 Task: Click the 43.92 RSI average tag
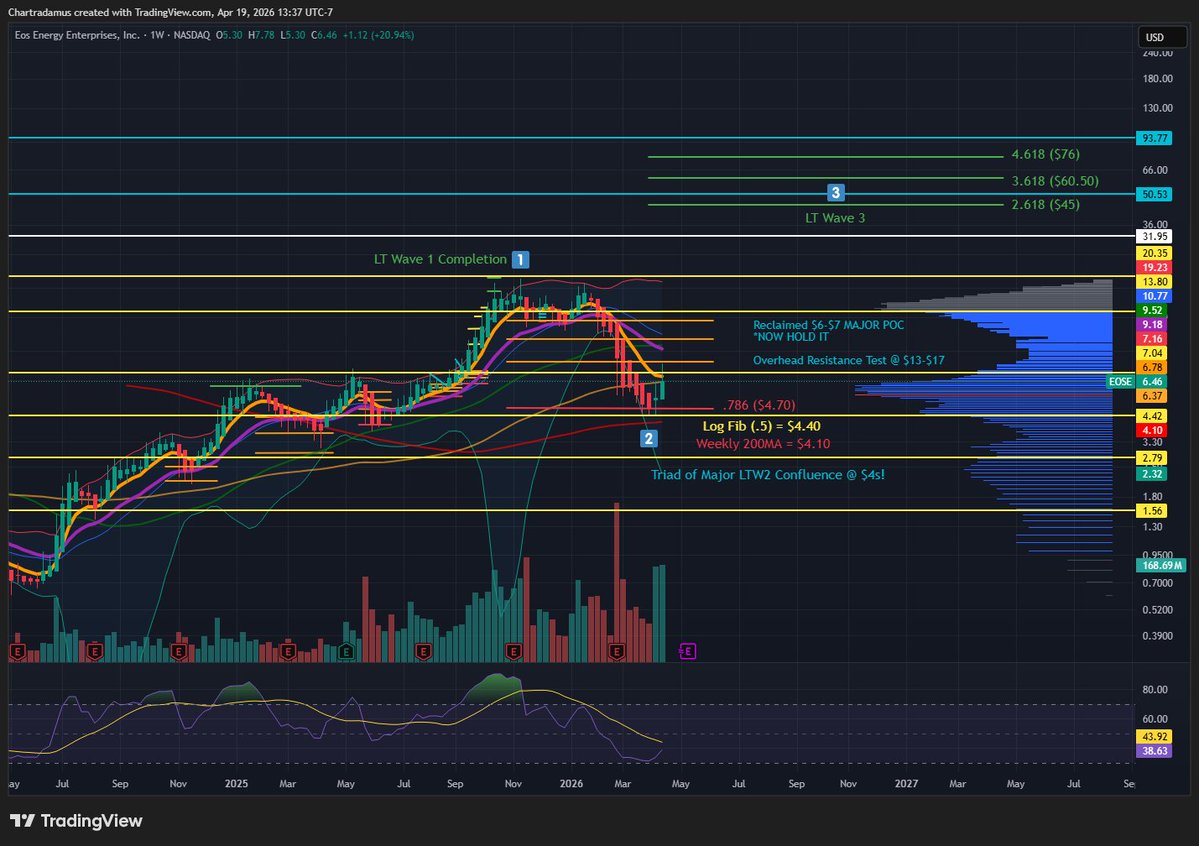coord(1155,737)
